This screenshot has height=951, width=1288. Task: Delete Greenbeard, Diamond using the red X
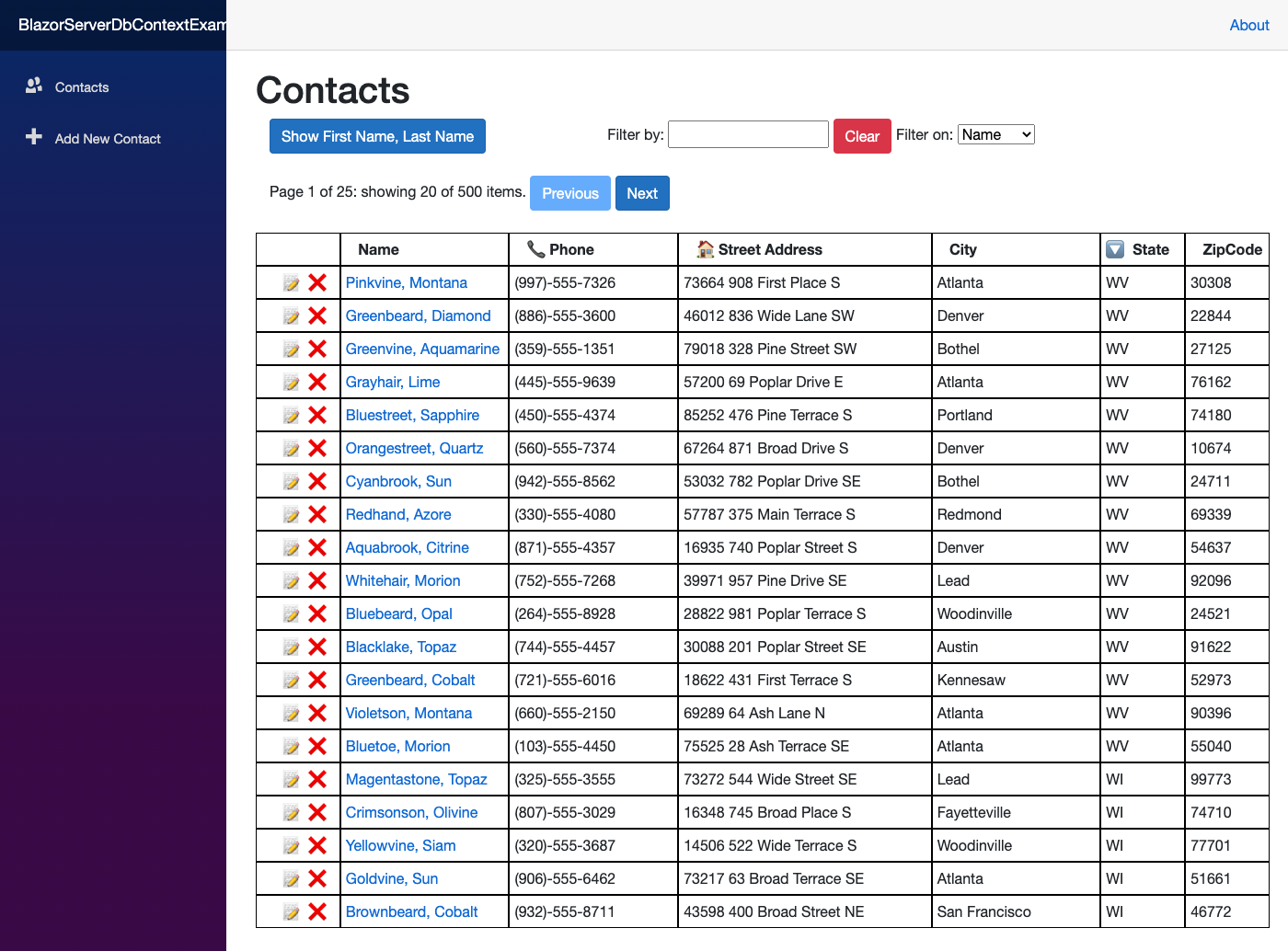[317, 315]
